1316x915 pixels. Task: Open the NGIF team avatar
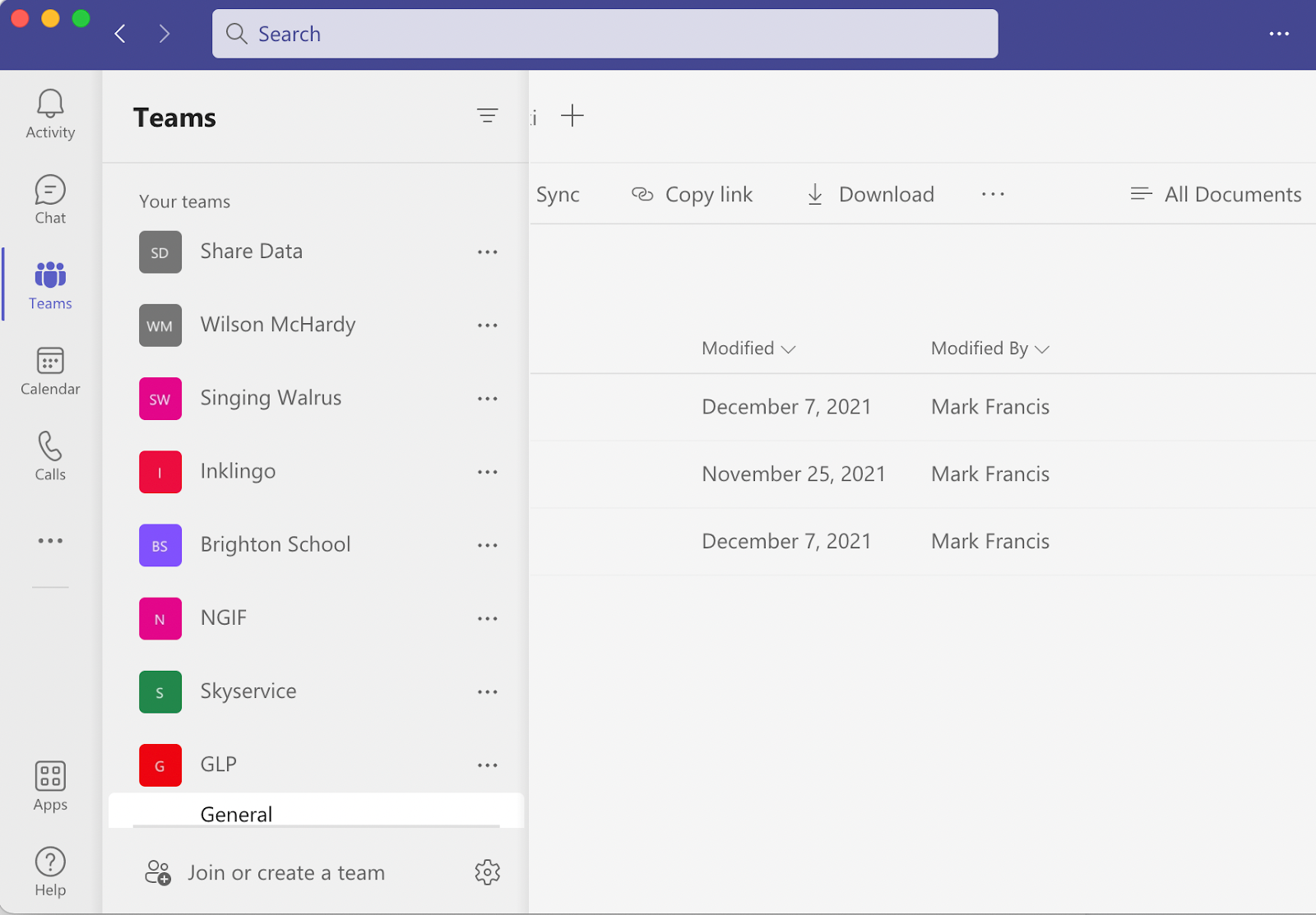[160, 619]
